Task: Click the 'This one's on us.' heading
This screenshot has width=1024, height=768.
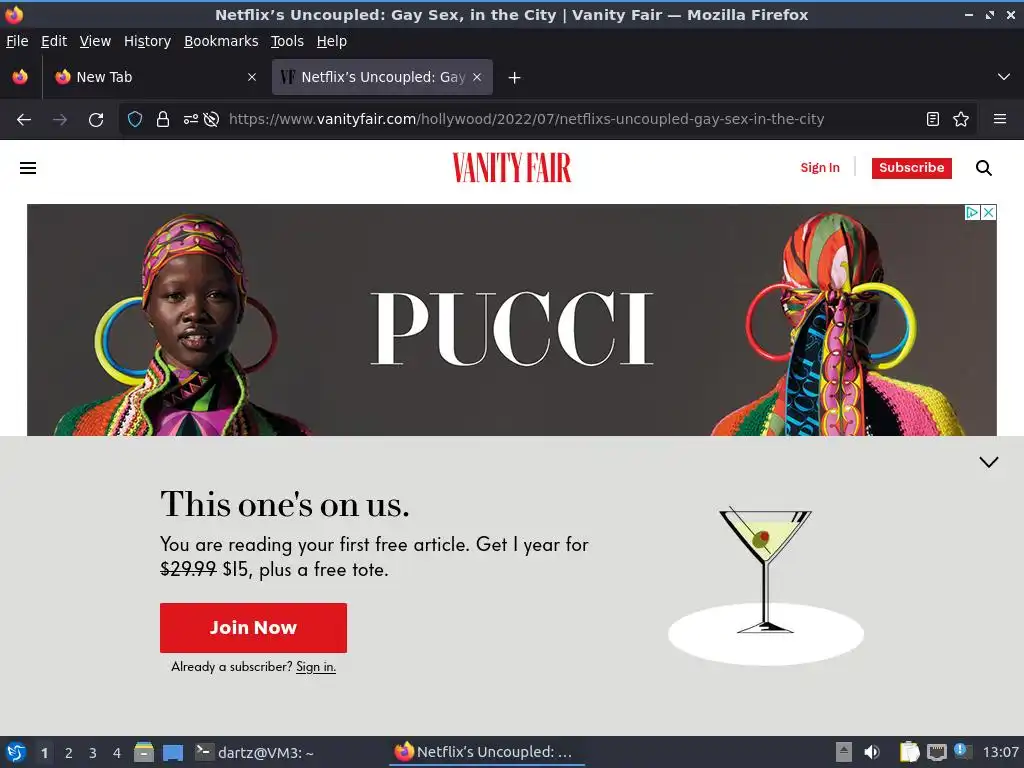Action: point(285,505)
